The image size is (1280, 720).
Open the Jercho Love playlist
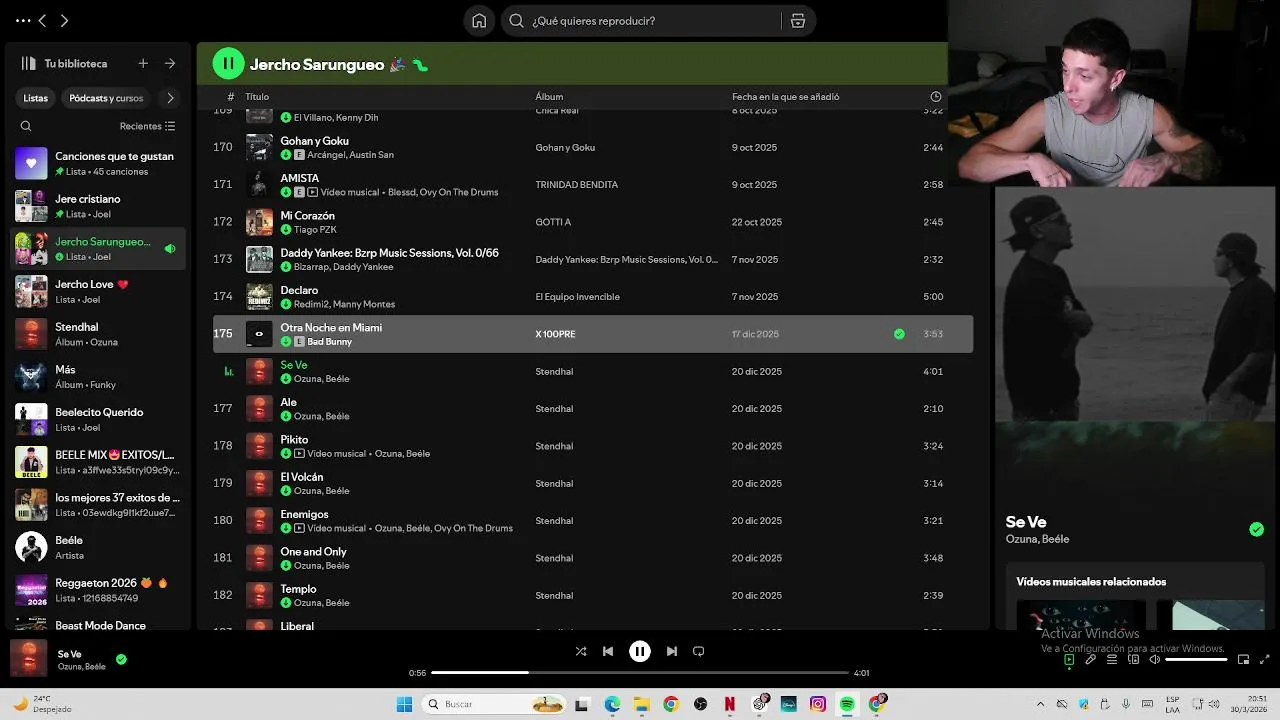pyautogui.click(x=98, y=291)
